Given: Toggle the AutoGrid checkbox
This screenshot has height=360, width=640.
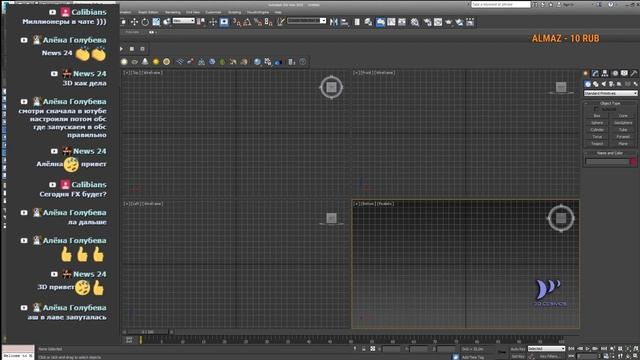Looking at the screenshot, I should pos(596,109).
